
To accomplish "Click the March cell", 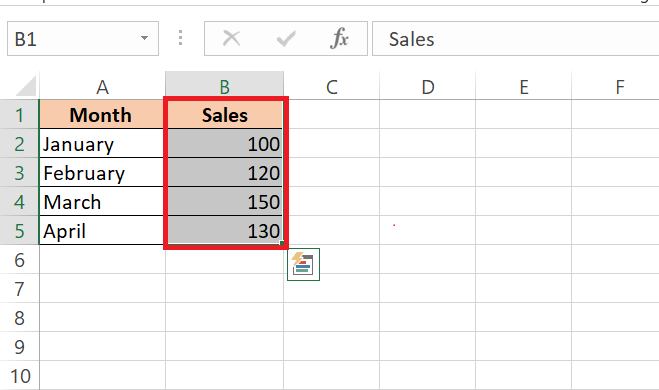I will tap(101, 202).
